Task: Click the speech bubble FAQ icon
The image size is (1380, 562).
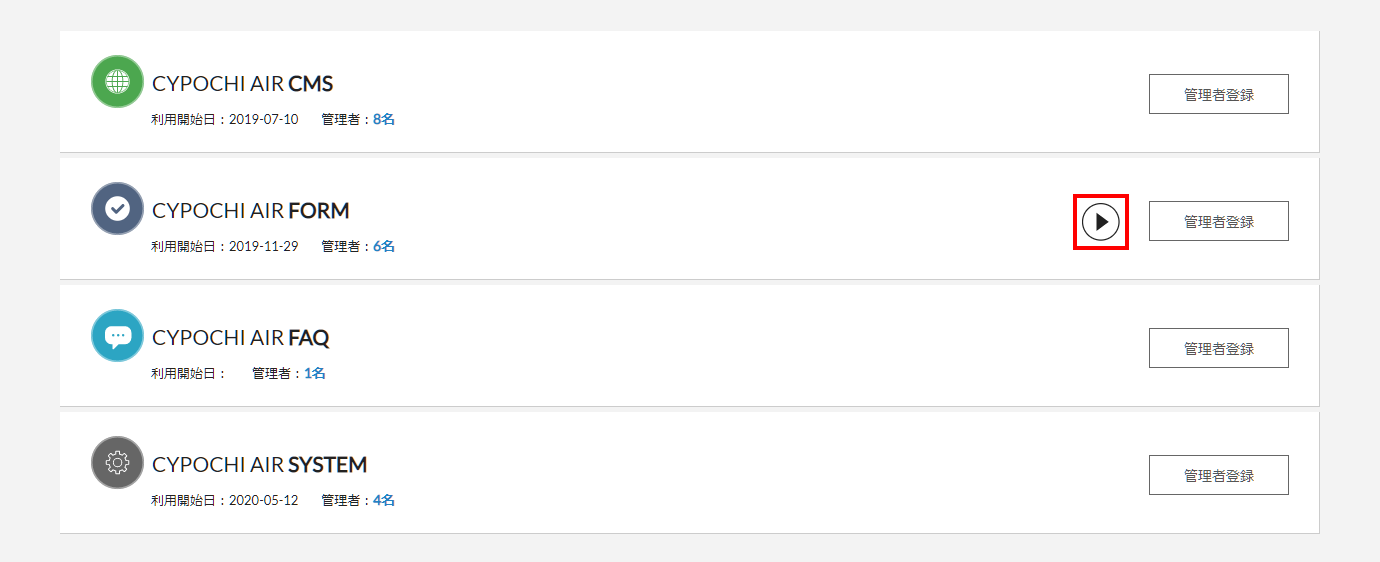Action: [117, 335]
